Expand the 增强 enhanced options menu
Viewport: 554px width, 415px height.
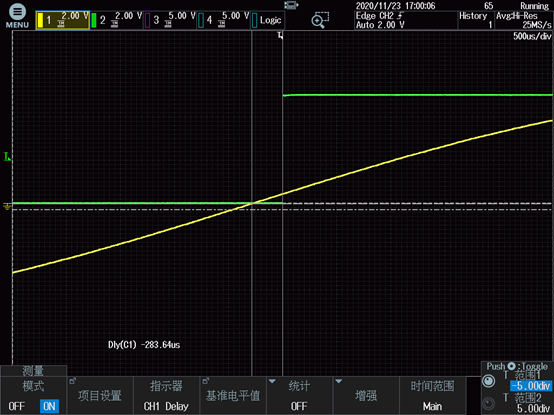click(x=366, y=396)
